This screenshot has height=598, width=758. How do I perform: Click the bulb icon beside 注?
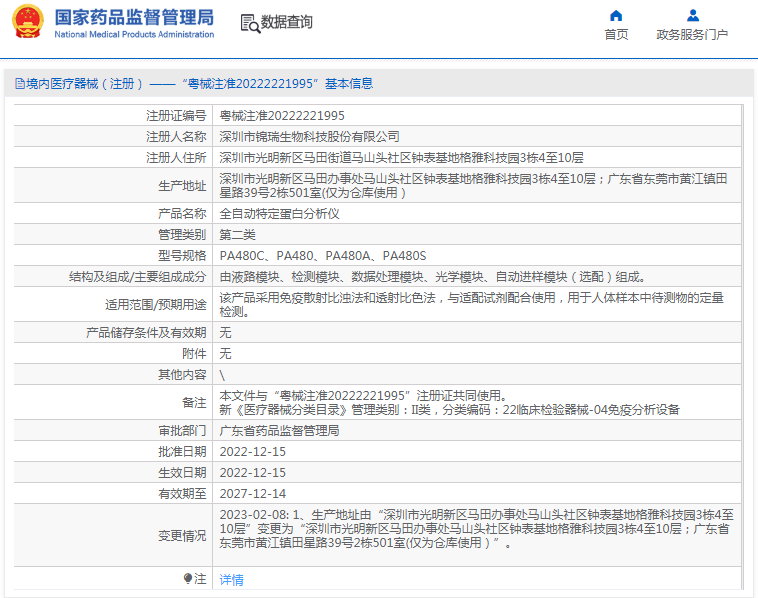pyautogui.click(x=188, y=578)
